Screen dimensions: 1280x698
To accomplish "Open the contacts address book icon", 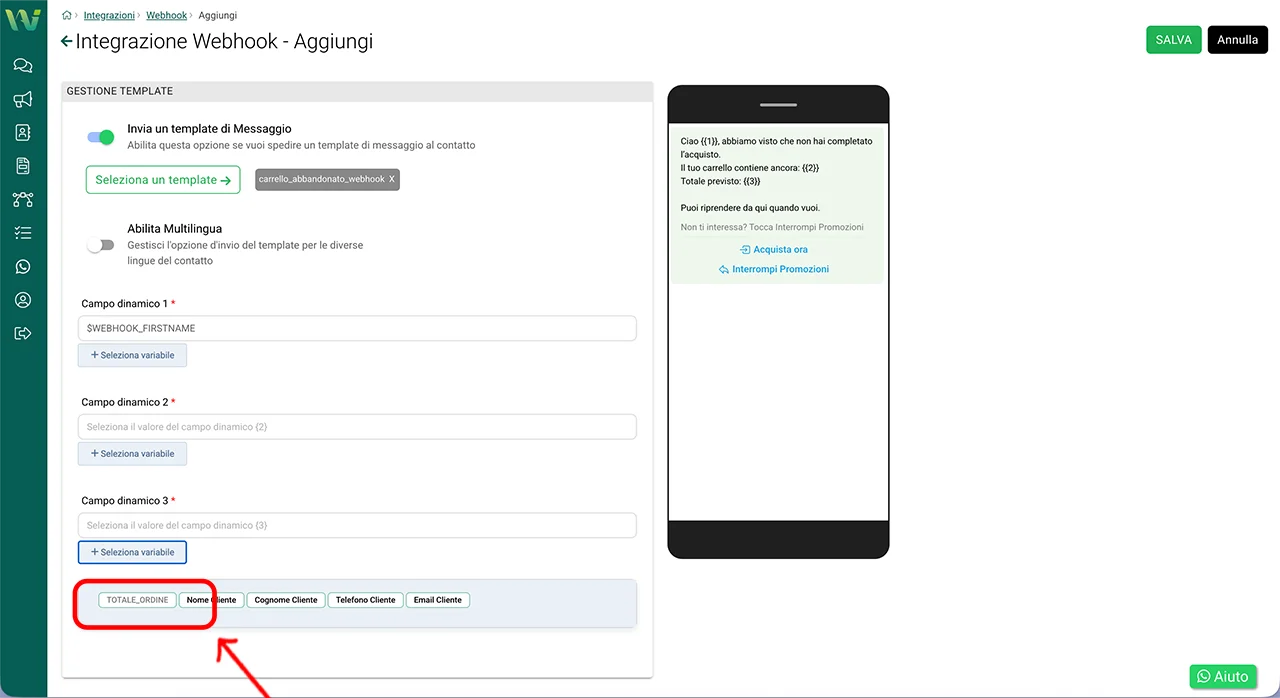I will pos(23,133).
